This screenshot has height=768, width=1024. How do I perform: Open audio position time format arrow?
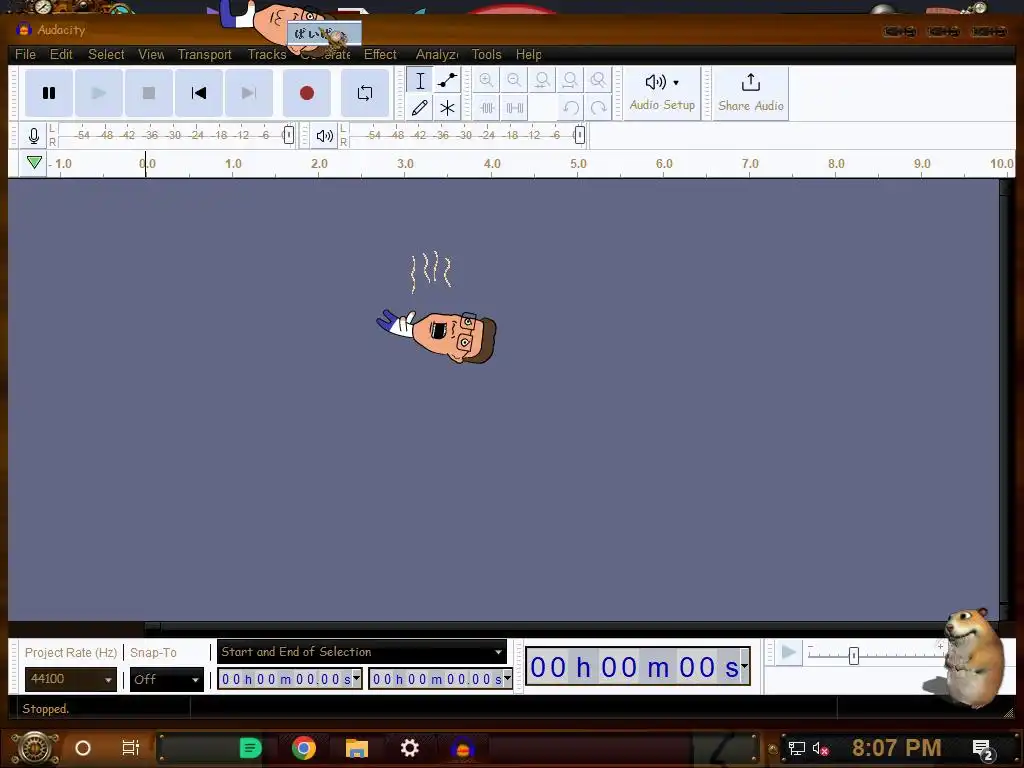[744, 666]
